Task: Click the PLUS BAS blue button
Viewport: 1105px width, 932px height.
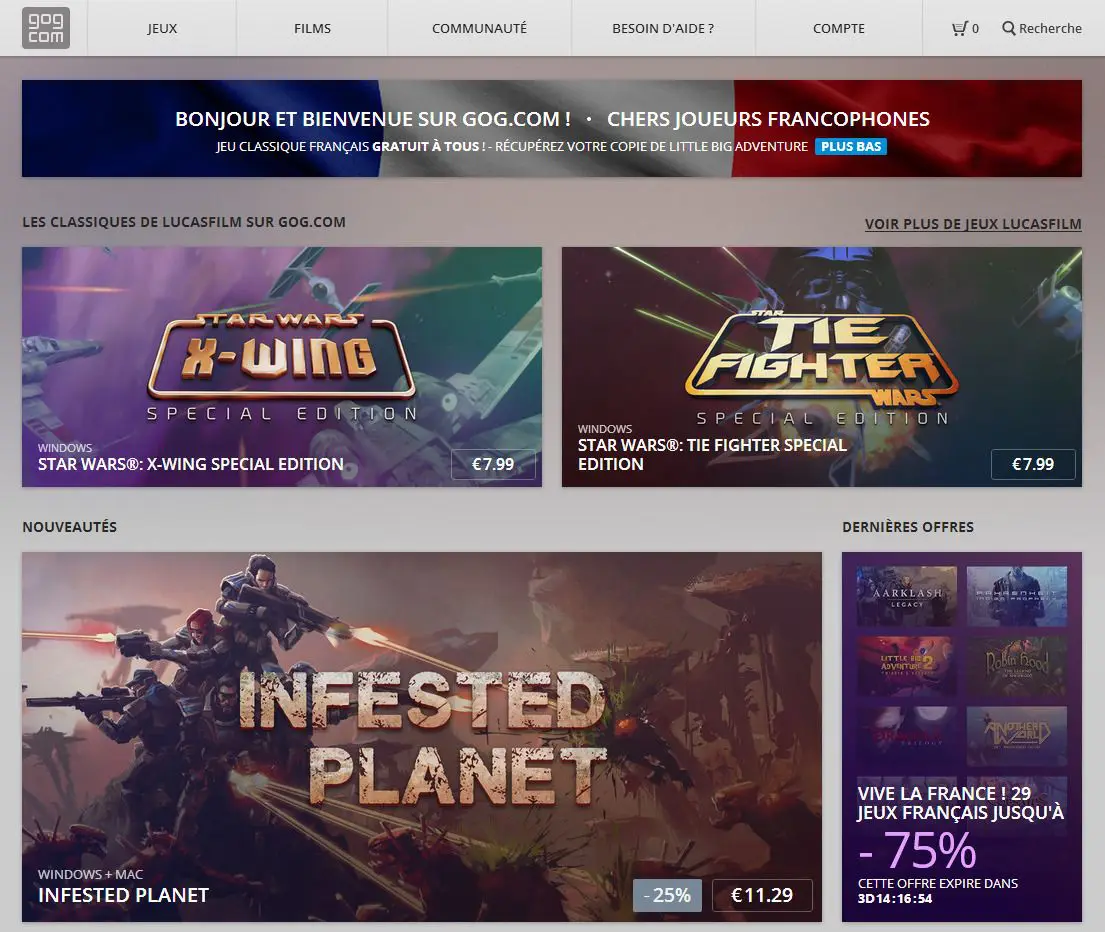Action: pyautogui.click(x=851, y=147)
